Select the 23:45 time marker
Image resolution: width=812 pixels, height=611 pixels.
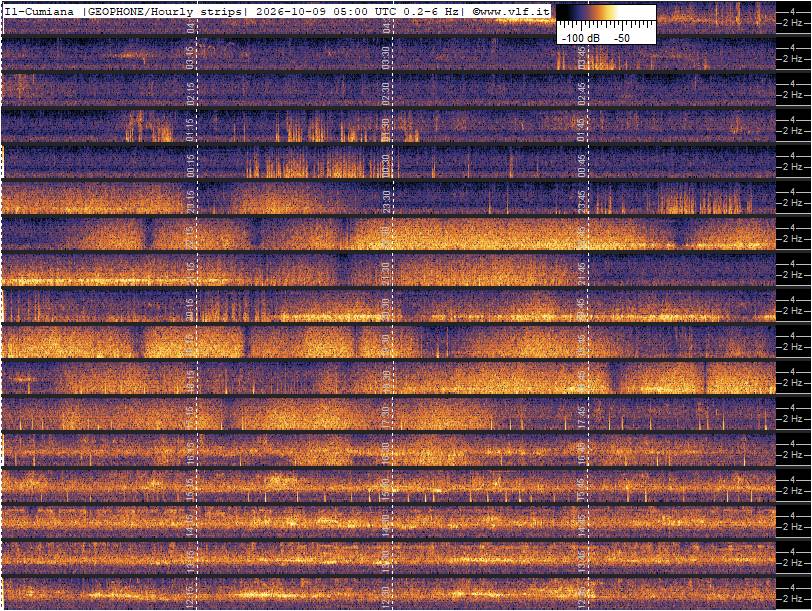582,202
